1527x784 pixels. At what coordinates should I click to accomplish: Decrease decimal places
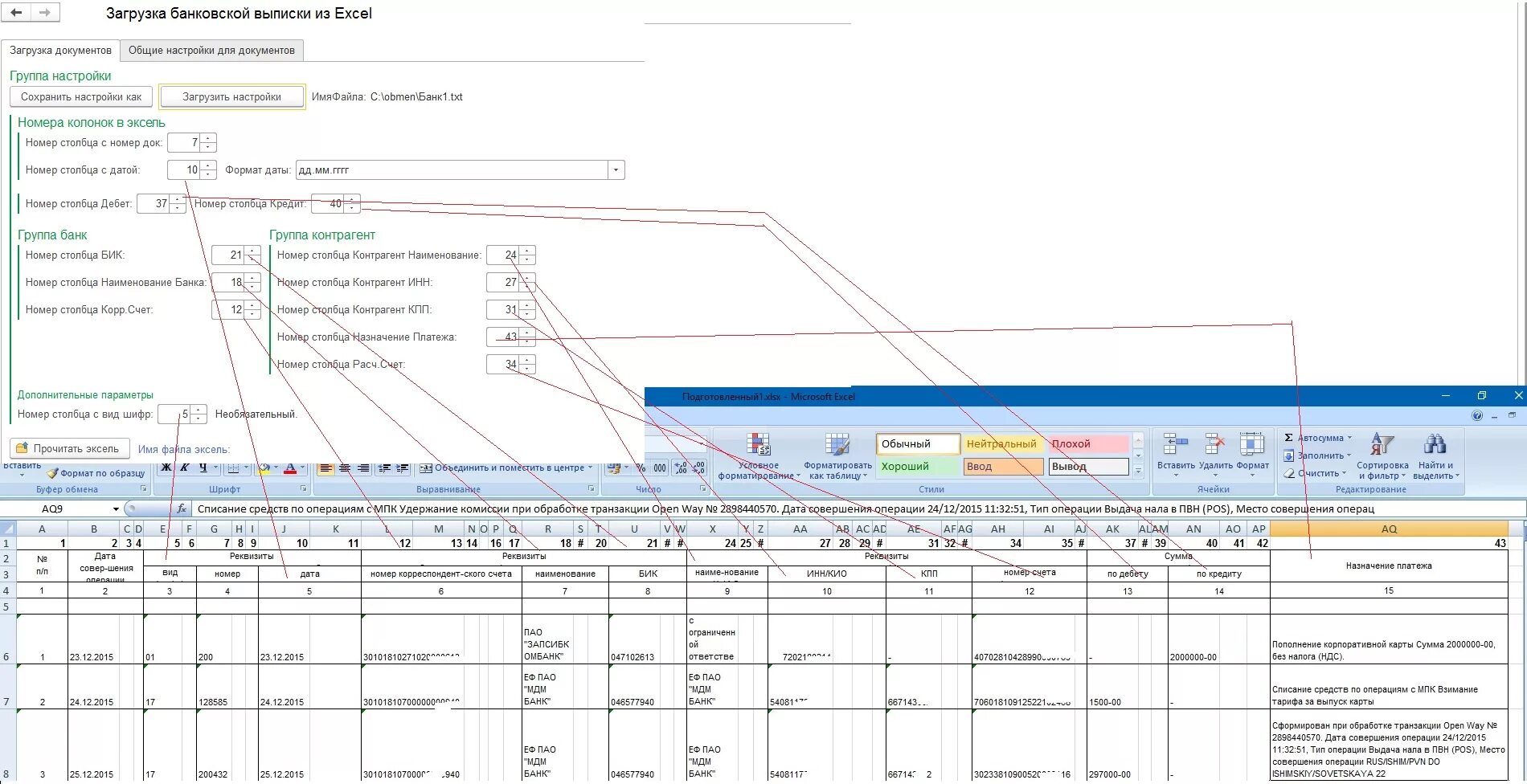tap(699, 468)
